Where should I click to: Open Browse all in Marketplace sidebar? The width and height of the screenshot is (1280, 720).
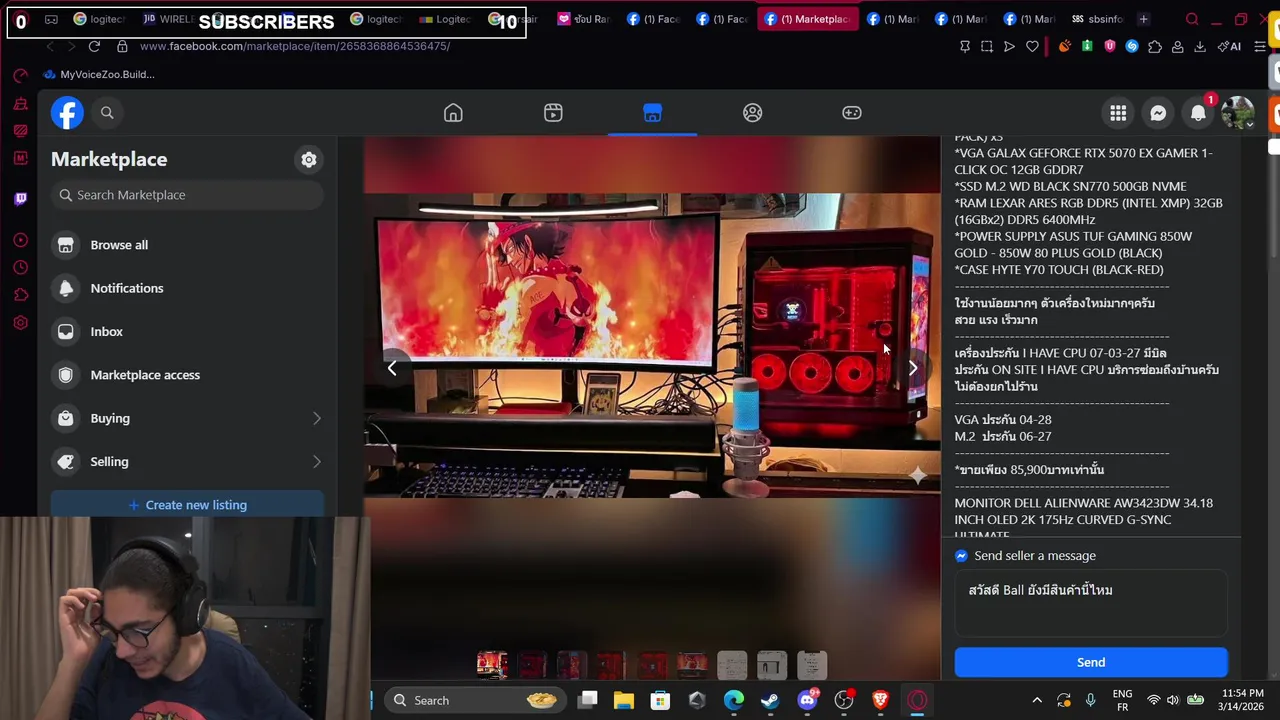pos(187,245)
